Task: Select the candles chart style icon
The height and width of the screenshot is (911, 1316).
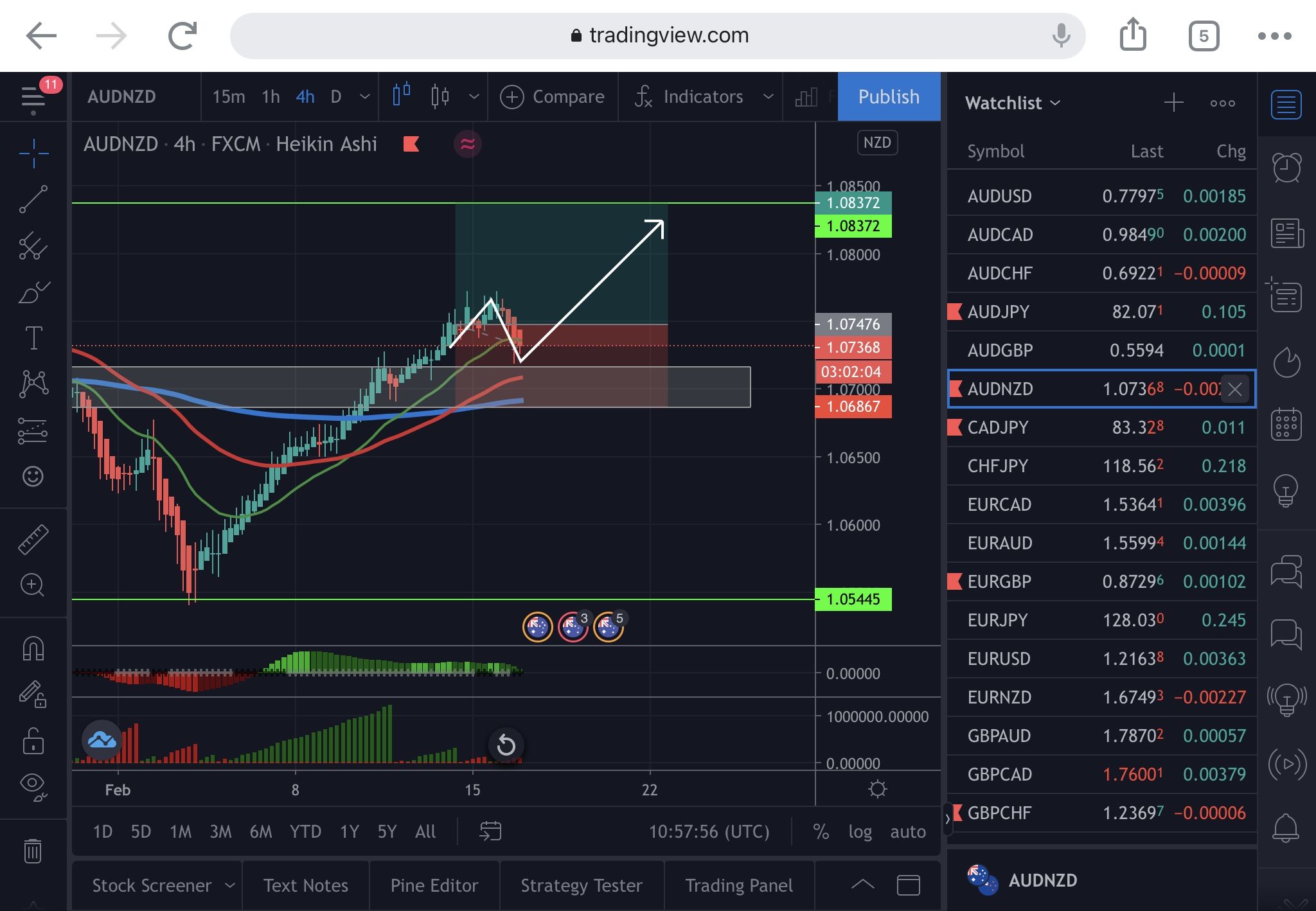Action: coord(440,96)
